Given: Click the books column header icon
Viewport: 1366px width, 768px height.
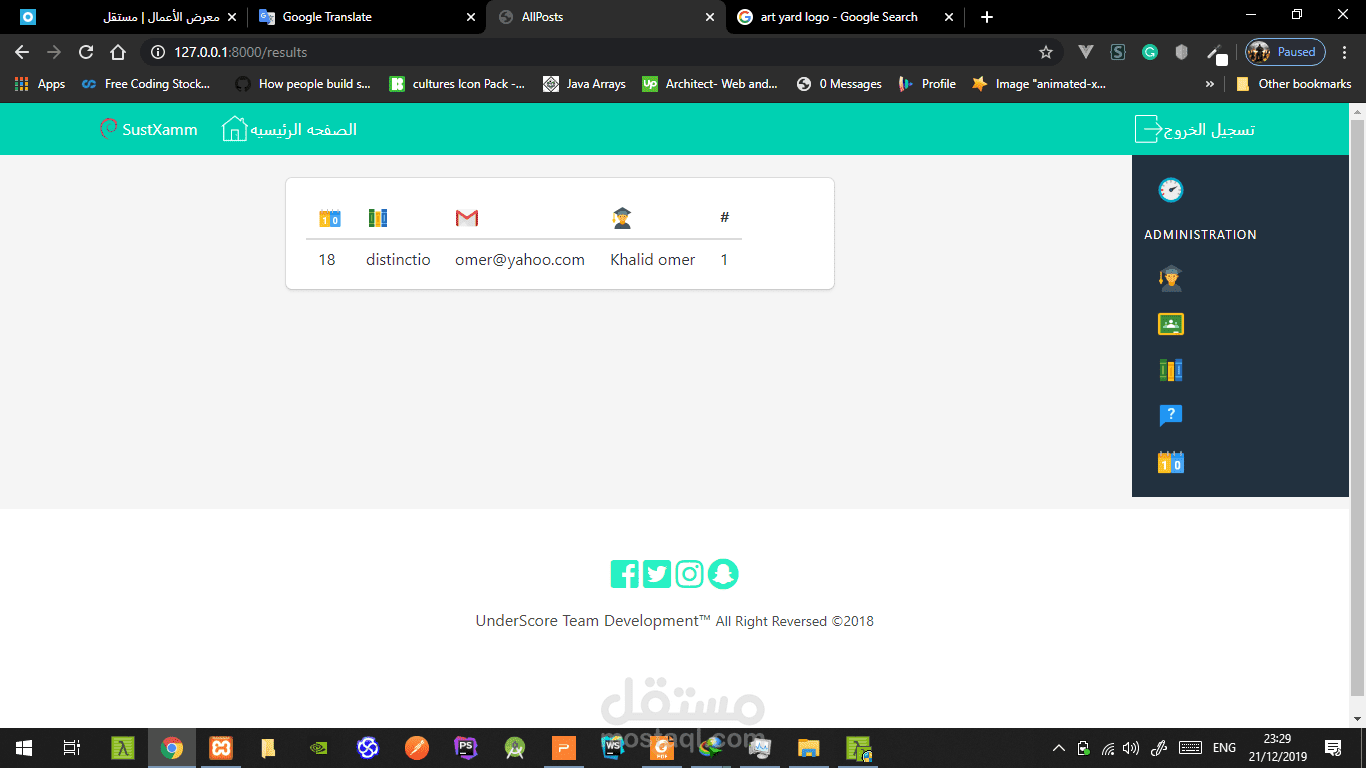Looking at the screenshot, I should (x=378, y=218).
